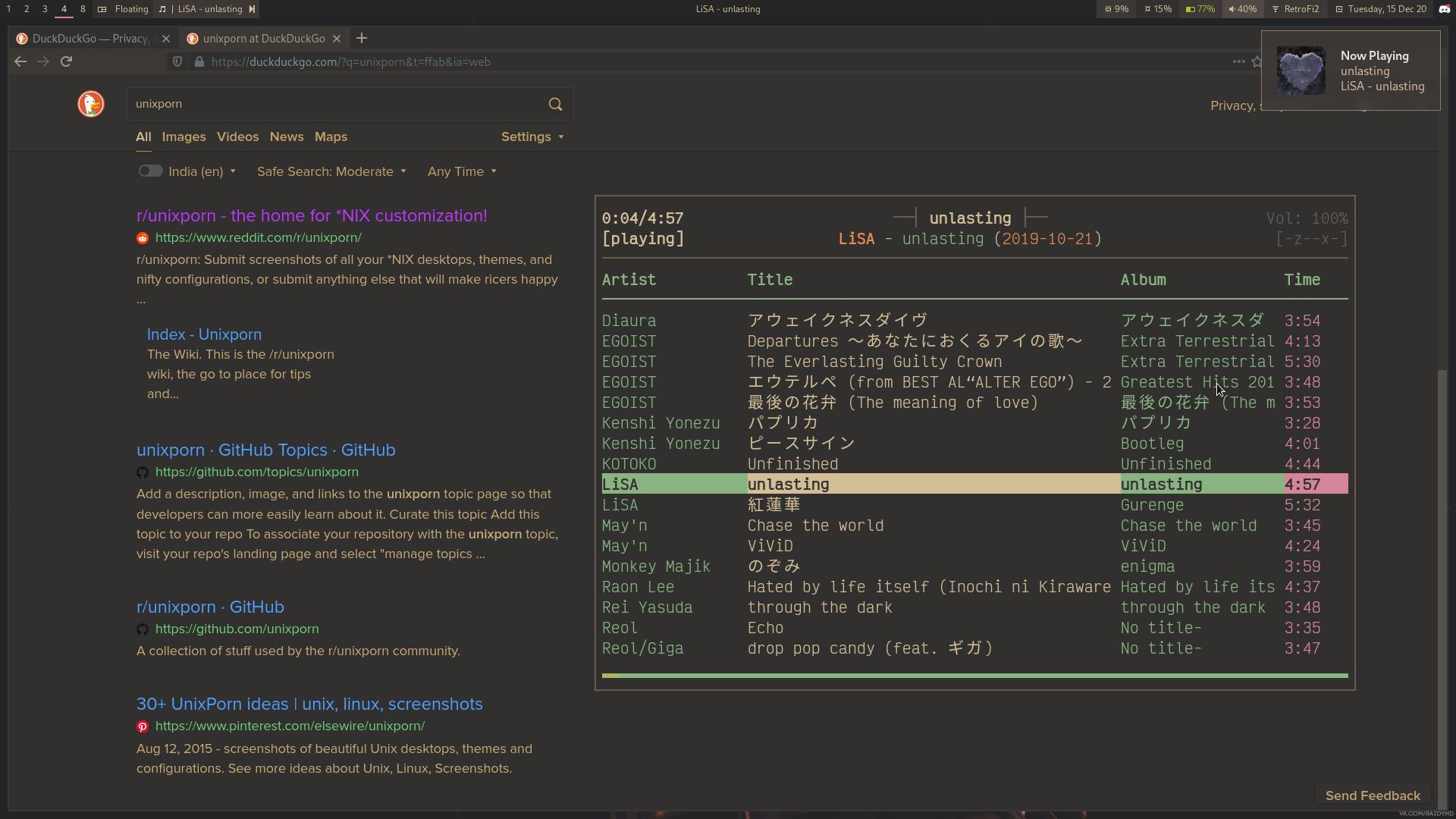Switch to the Videos search tab
Viewport: 1456px width, 819px height.
pyautogui.click(x=237, y=136)
